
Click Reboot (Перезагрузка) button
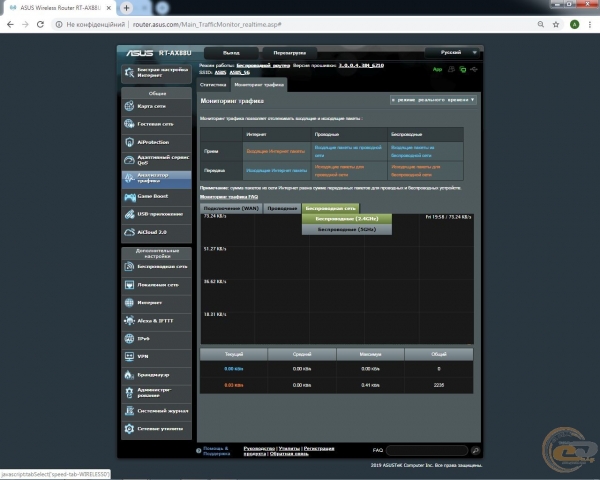pos(290,52)
